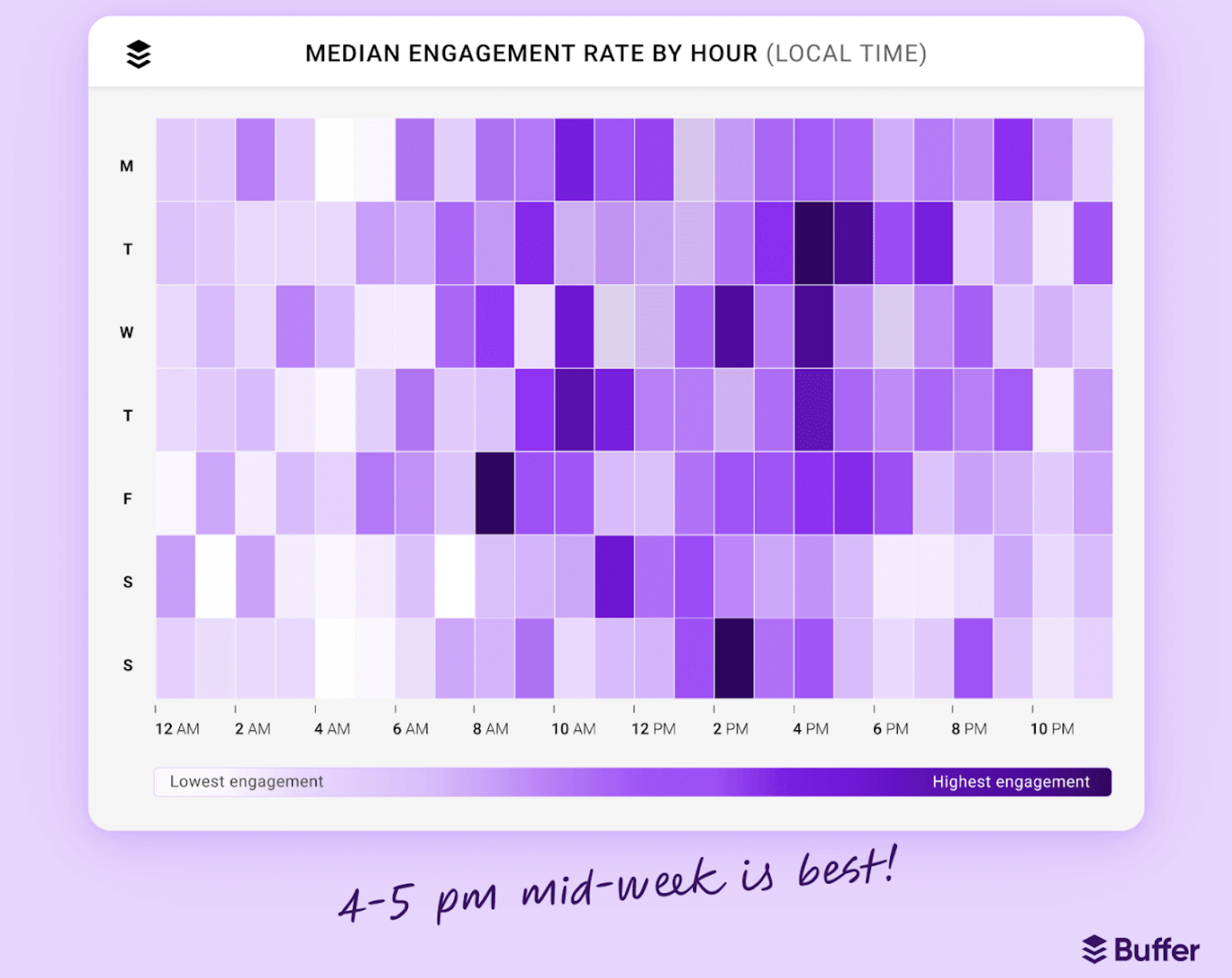The width and height of the screenshot is (1232, 978).
Task: Open the MEDIAN ENGAGEMENT RATE BY HOUR title
Action: click(530, 53)
